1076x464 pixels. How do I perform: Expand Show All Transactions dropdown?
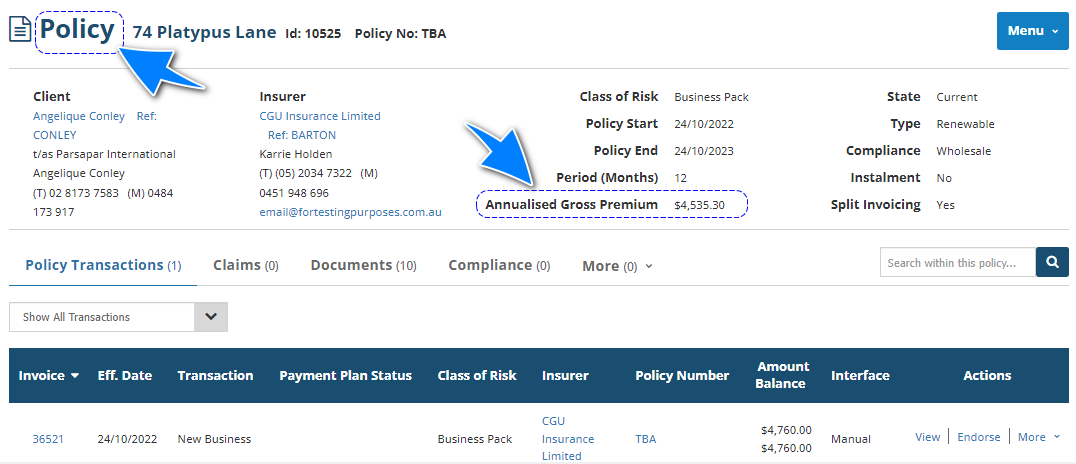[211, 317]
